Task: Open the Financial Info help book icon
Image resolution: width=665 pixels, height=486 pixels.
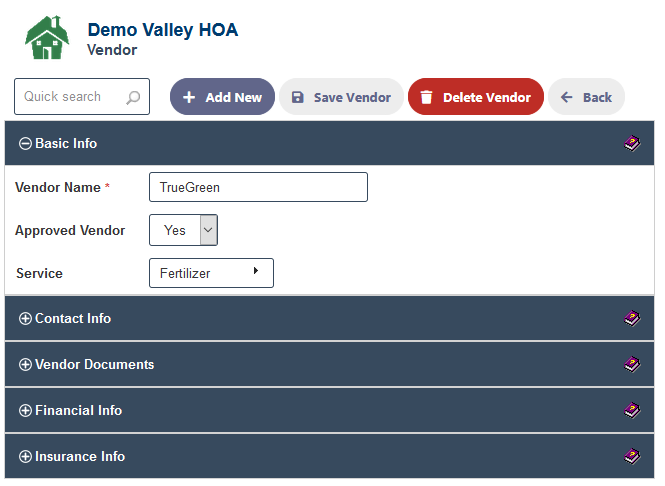Action: click(632, 411)
